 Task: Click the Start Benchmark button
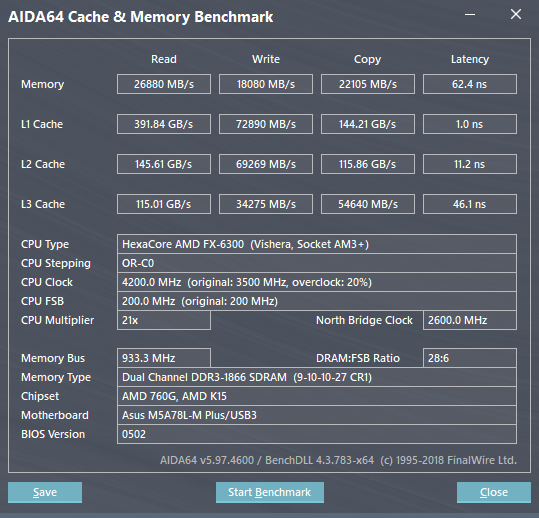[x=270, y=492]
